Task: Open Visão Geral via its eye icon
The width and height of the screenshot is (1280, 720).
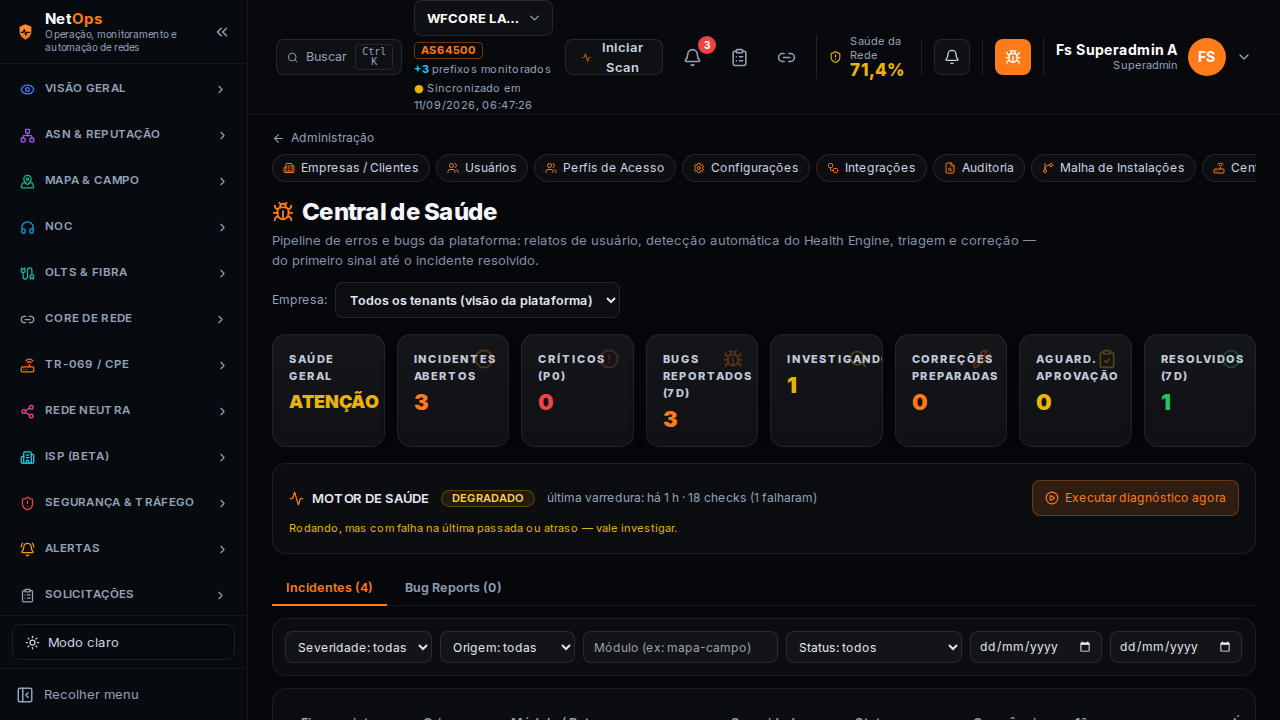Action: tap(27, 89)
